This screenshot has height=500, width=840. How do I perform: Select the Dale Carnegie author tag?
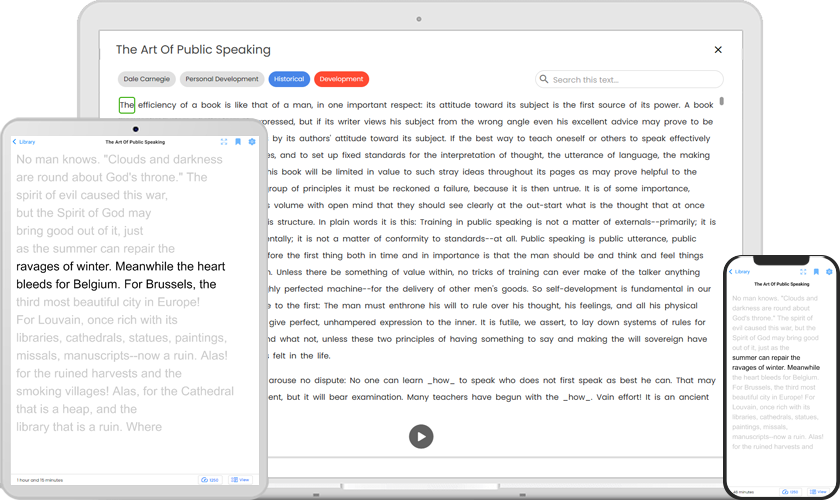pyautogui.click(x=146, y=79)
